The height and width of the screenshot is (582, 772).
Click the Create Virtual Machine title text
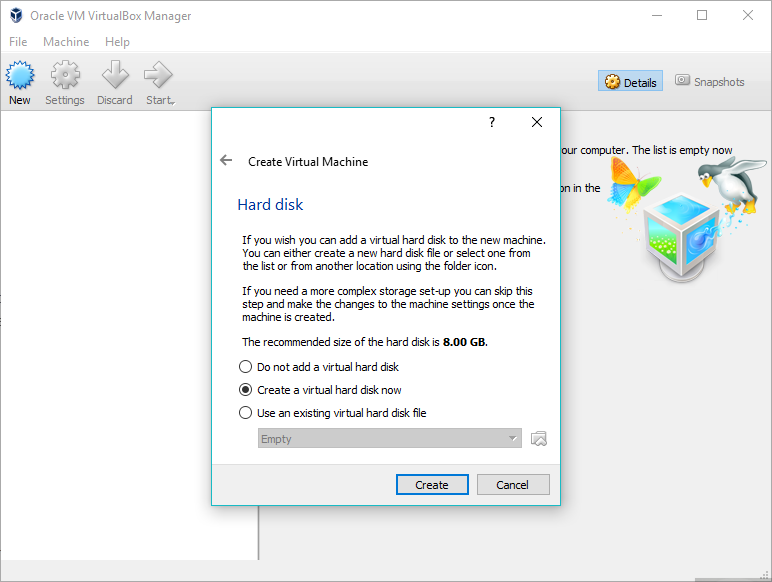pyautogui.click(x=308, y=162)
